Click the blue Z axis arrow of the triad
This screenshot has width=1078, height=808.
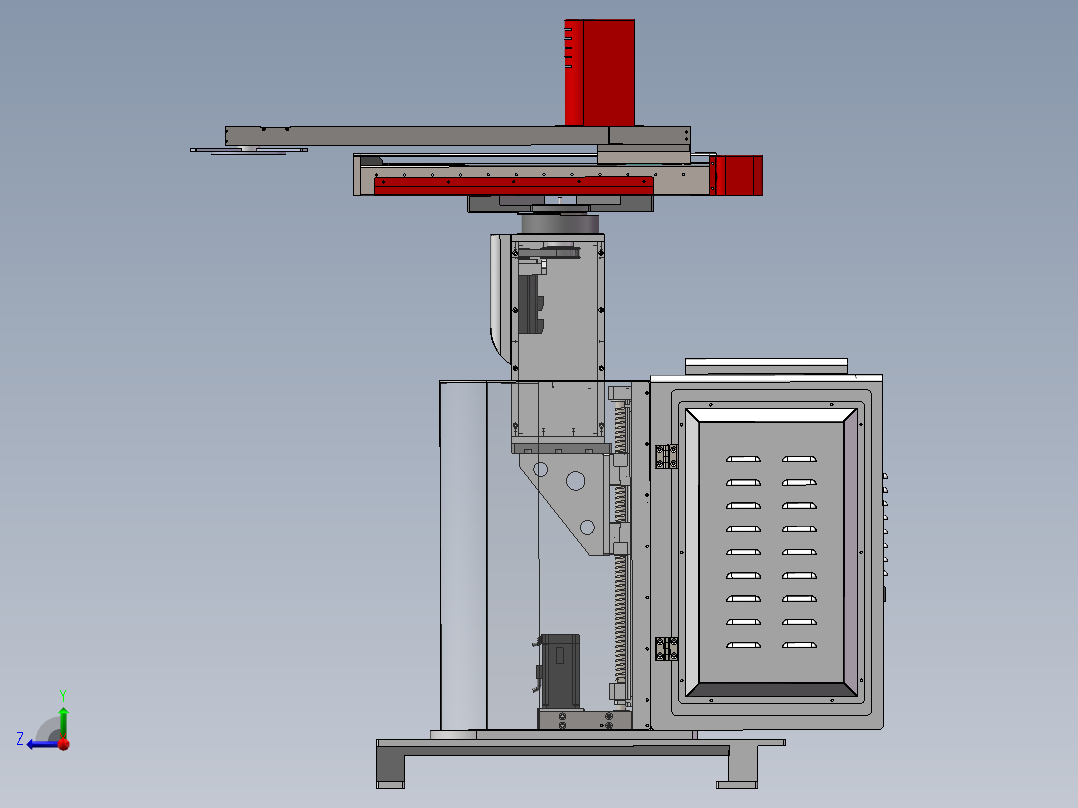(x=41, y=744)
